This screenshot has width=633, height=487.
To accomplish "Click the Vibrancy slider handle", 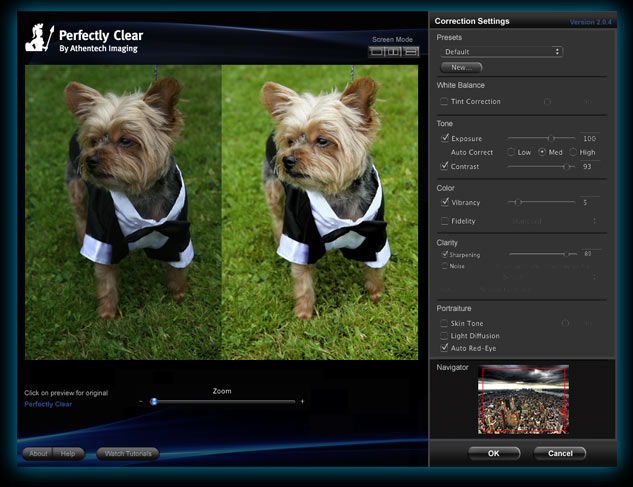I will pos(518,202).
